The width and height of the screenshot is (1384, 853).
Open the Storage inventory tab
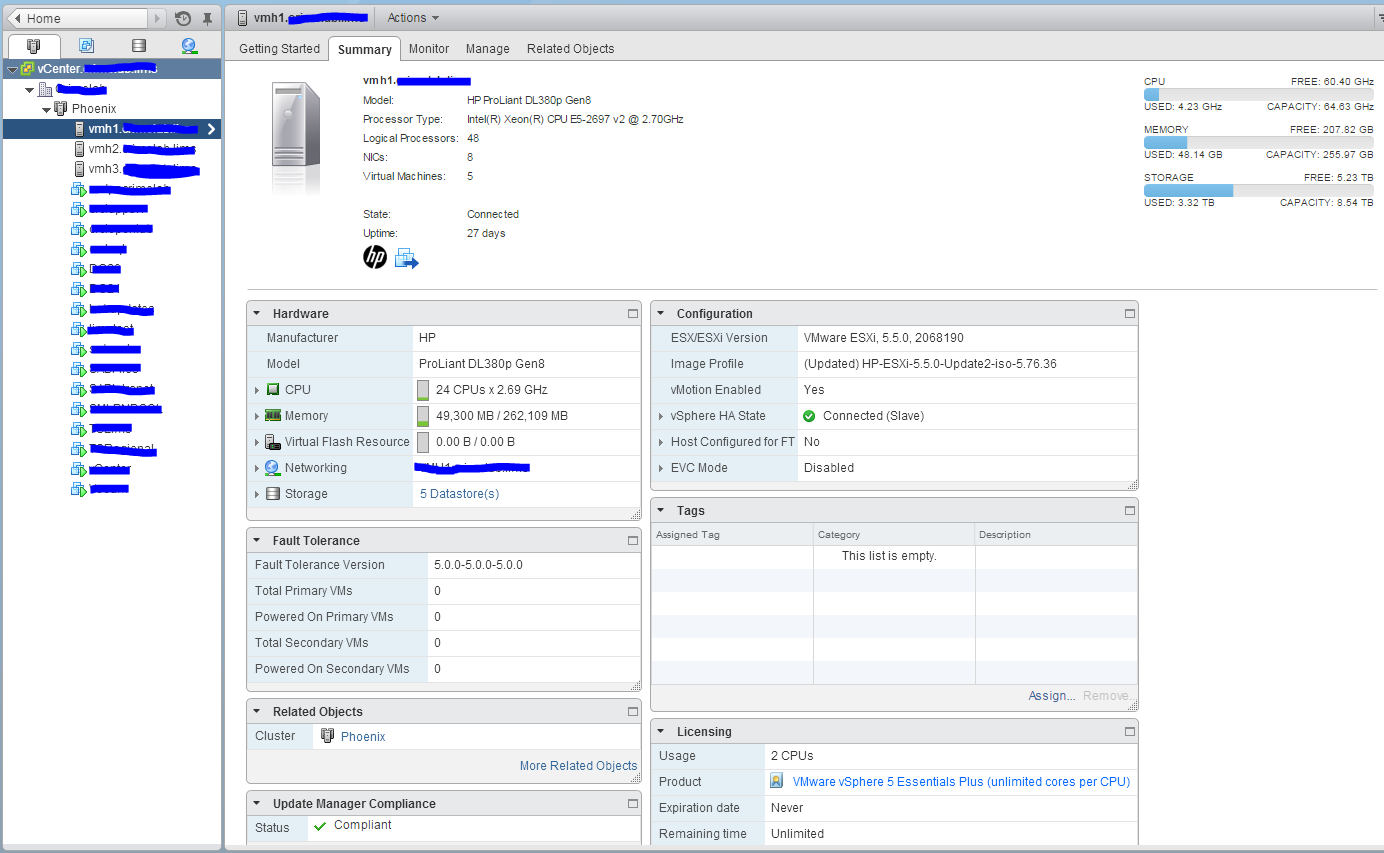pyautogui.click(x=138, y=46)
